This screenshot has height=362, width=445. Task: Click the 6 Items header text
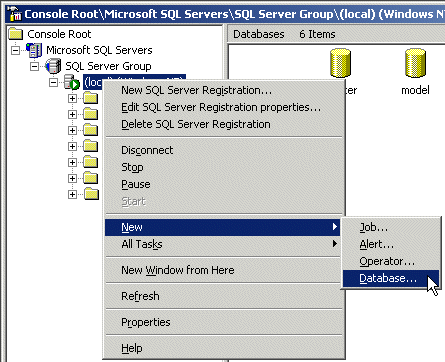coord(317,34)
